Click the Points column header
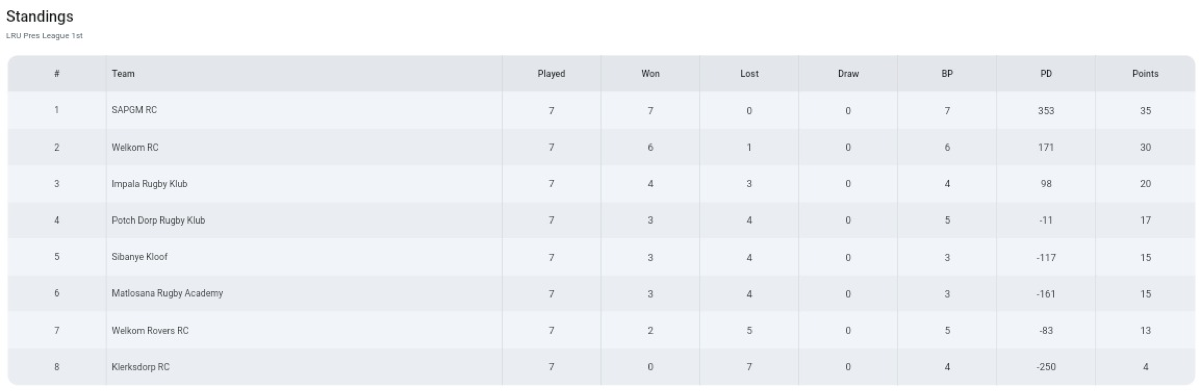This screenshot has height=391, width=1200. [1145, 74]
